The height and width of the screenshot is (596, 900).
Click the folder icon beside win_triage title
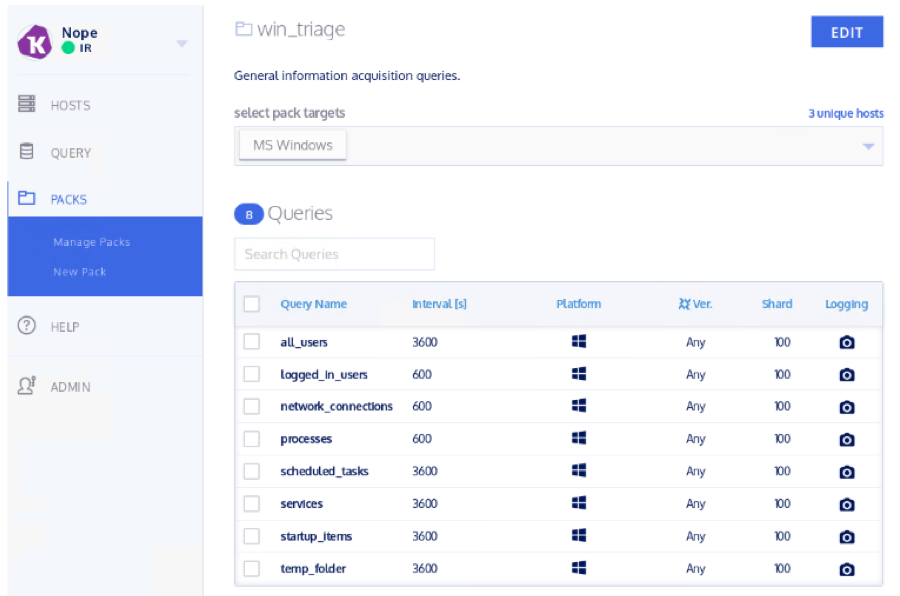[x=243, y=29]
